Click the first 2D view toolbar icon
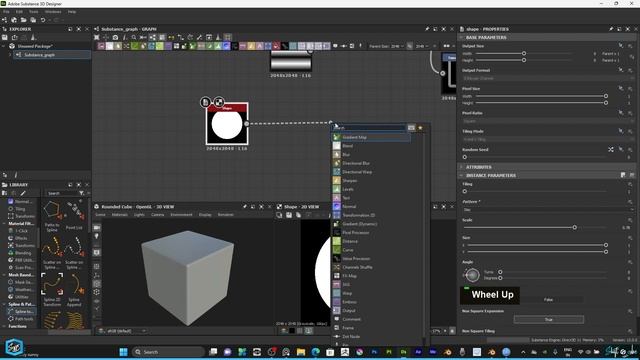Image resolution: width=640 pixels, height=360 pixels. 279,215
